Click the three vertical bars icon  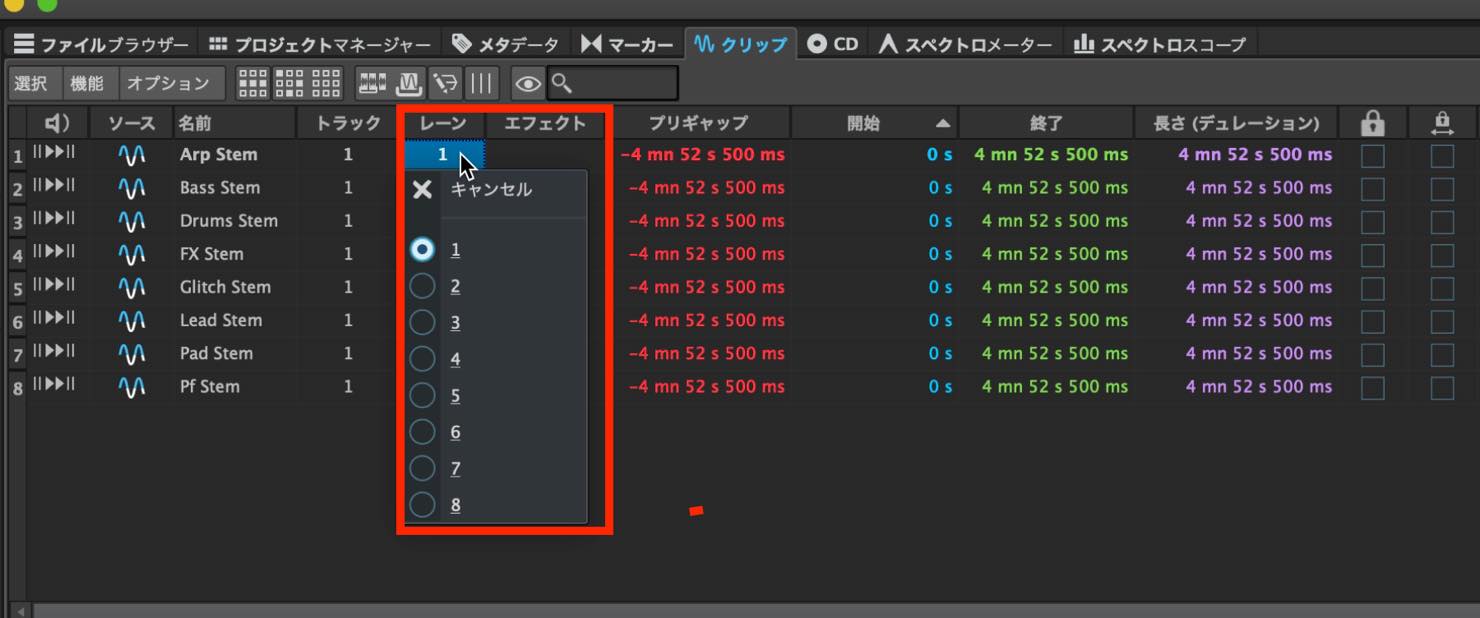[481, 83]
